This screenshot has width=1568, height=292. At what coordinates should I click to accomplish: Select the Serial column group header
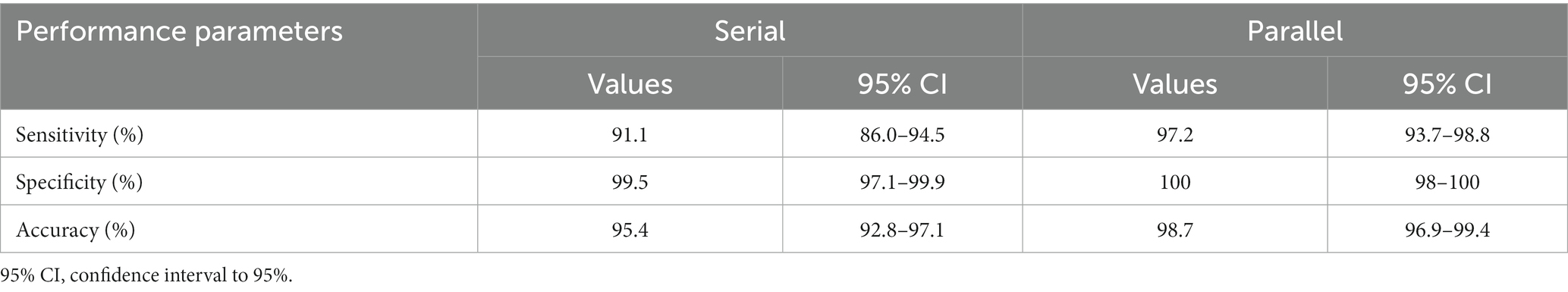click(x=749, y=31)
